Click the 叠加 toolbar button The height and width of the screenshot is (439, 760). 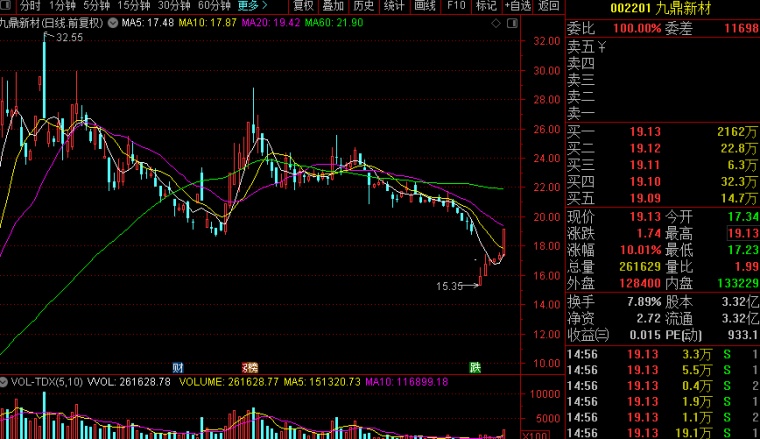333,6
